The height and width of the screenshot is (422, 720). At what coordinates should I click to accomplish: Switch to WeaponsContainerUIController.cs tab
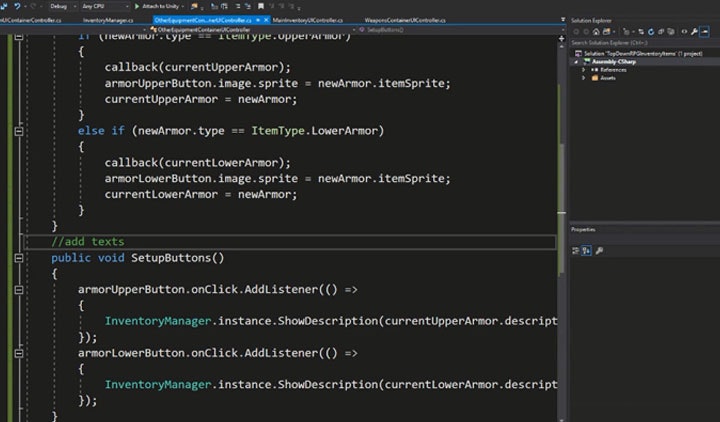pos(405,20)
